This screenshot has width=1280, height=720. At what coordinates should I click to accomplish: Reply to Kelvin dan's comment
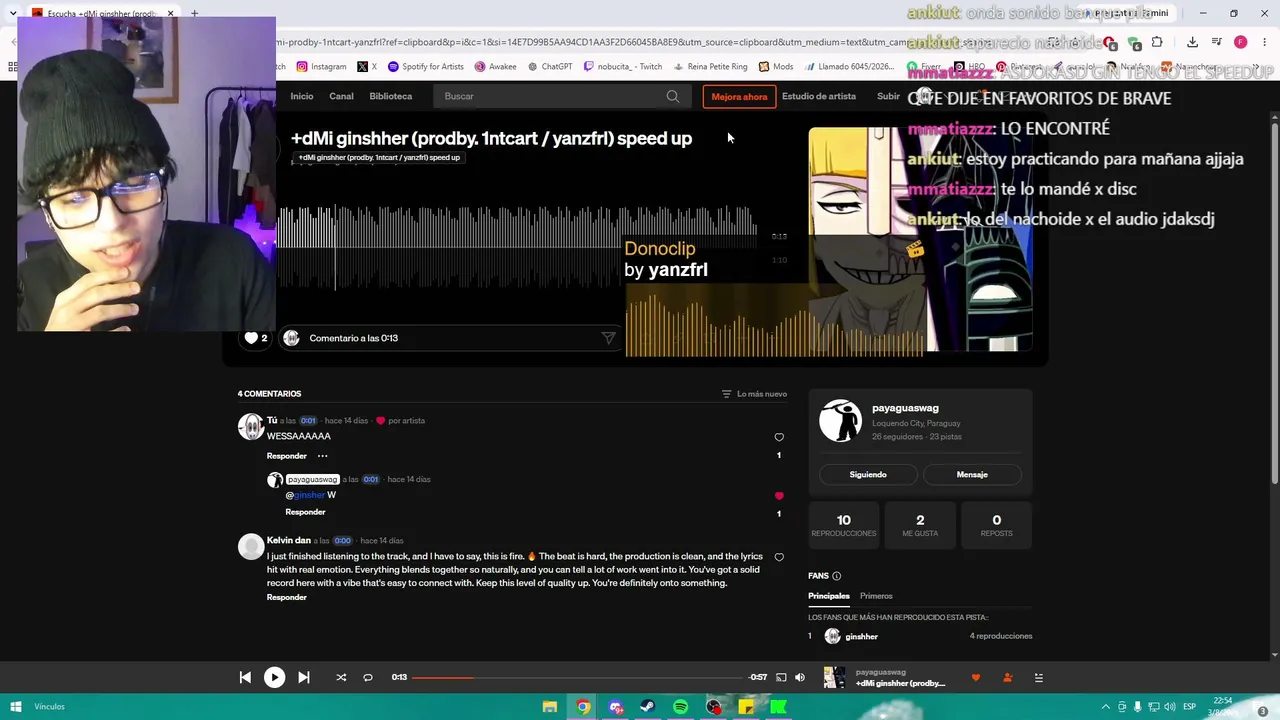(x=287, y=597)
